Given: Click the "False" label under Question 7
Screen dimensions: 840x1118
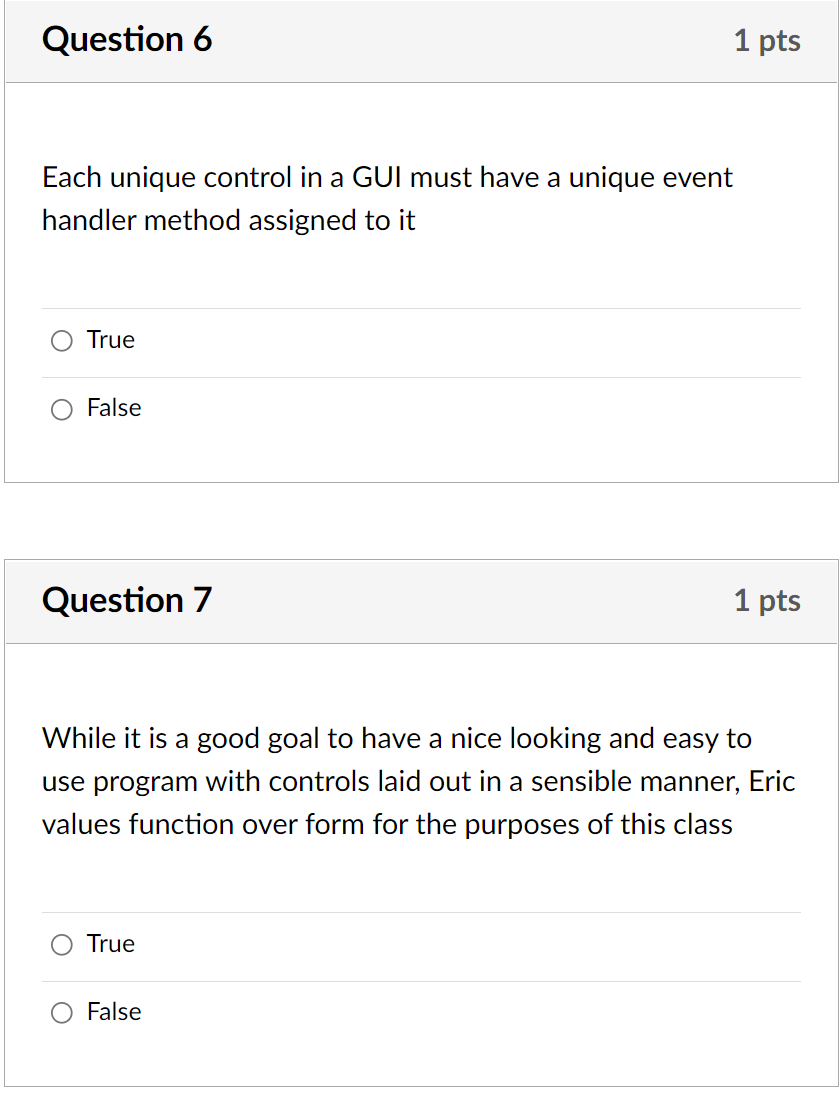Looking at the screenshot, I should coord(114,1012).
